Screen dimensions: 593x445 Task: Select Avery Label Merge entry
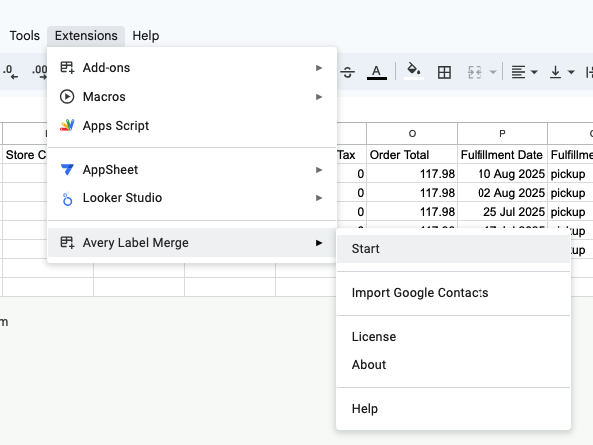(192, 242)
